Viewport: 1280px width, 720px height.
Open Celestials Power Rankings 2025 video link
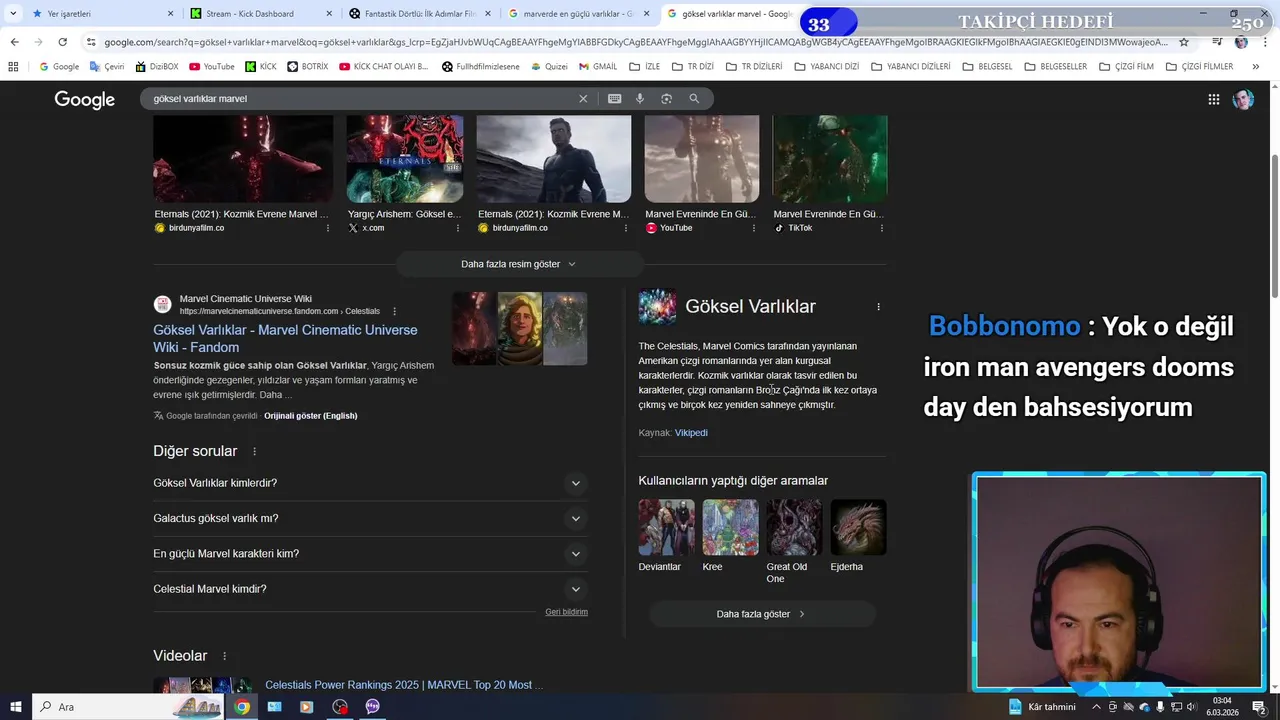[x=404, y=685]
